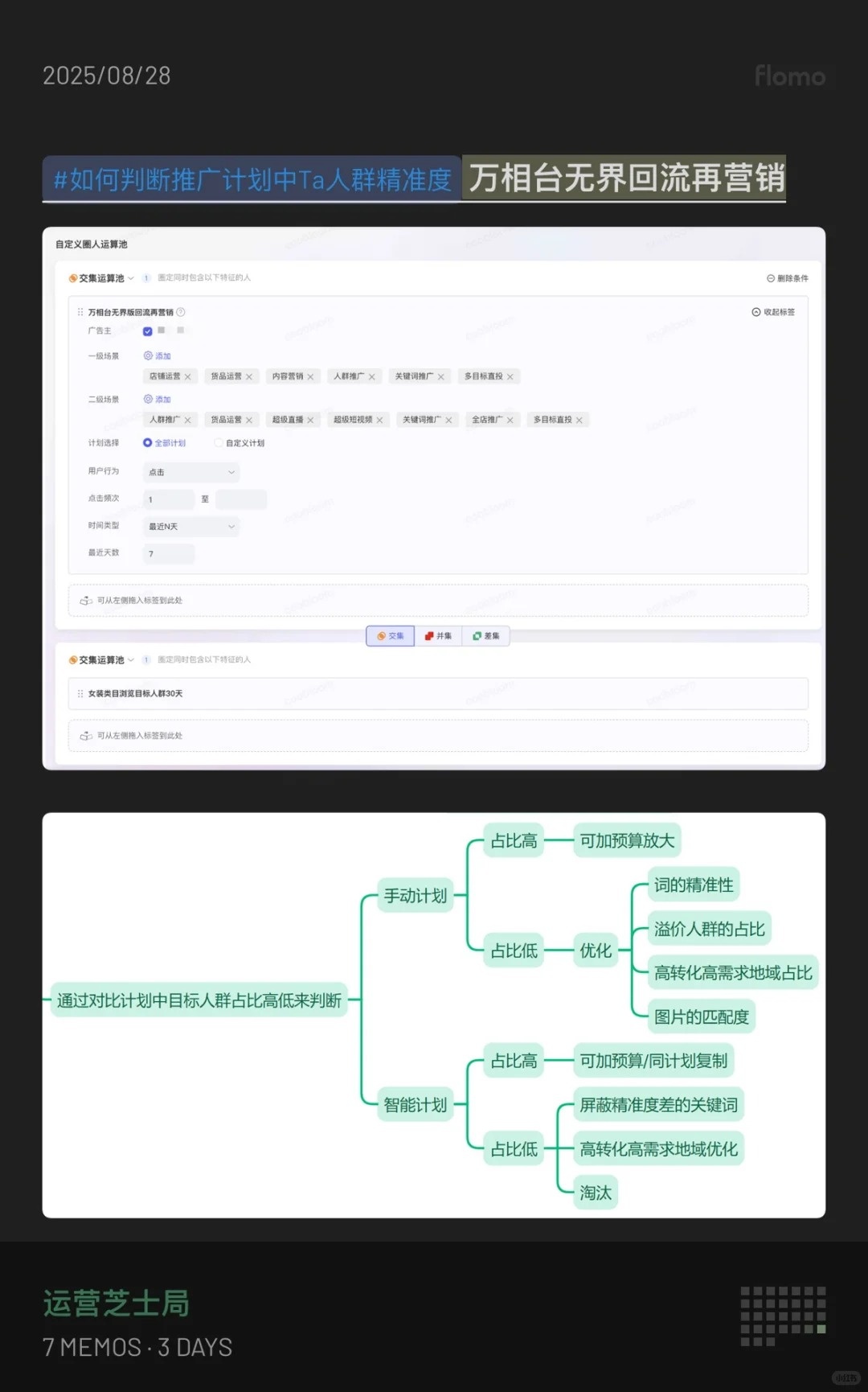
Task: Remove the 店铺运营 tag from 一级场景
Action: coord(187,376)
